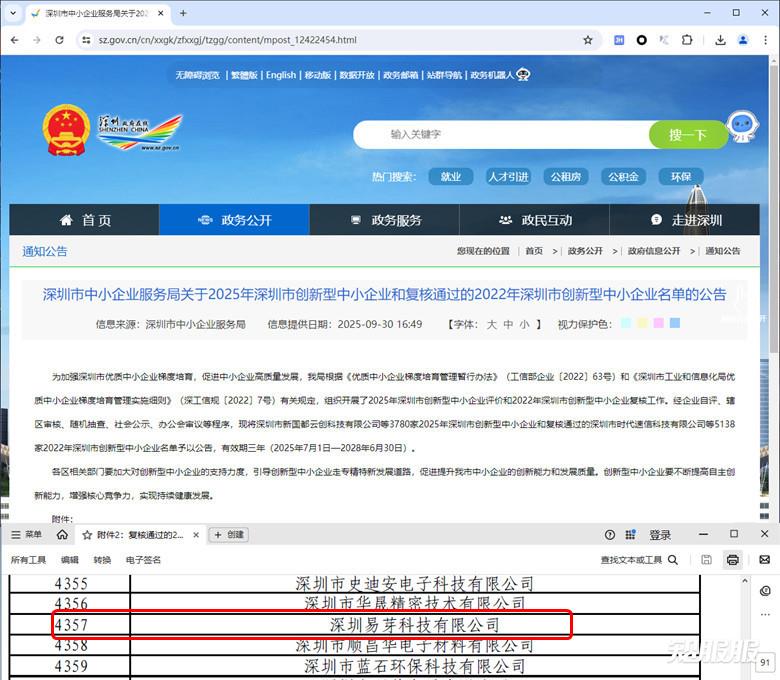This screenshot has height=680, width=780.
Task: Click the save icon in PDF viewer
Action: 707,560
